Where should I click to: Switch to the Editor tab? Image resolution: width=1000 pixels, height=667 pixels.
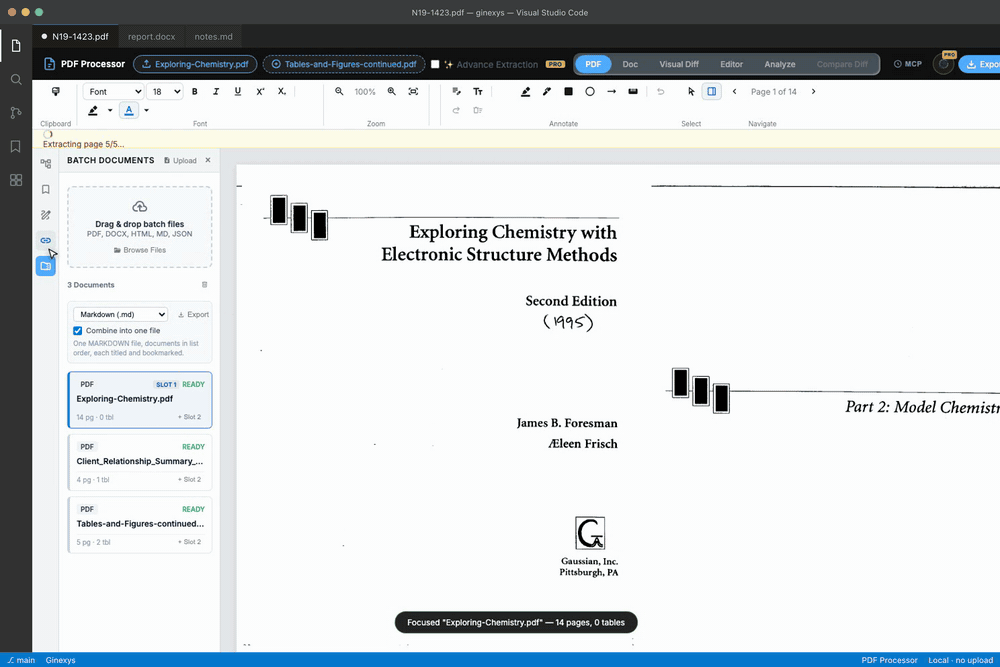pos(732,64)
